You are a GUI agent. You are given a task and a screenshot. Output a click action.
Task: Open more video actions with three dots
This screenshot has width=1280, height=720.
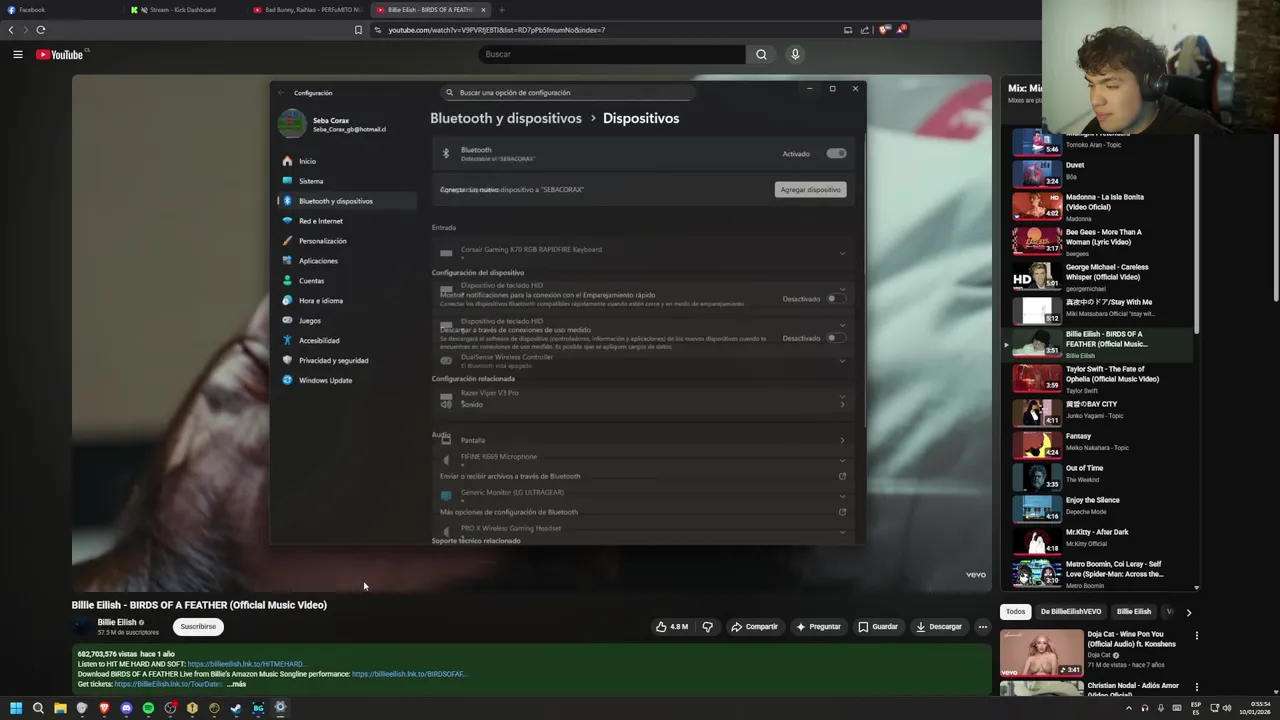pos(982,627)
